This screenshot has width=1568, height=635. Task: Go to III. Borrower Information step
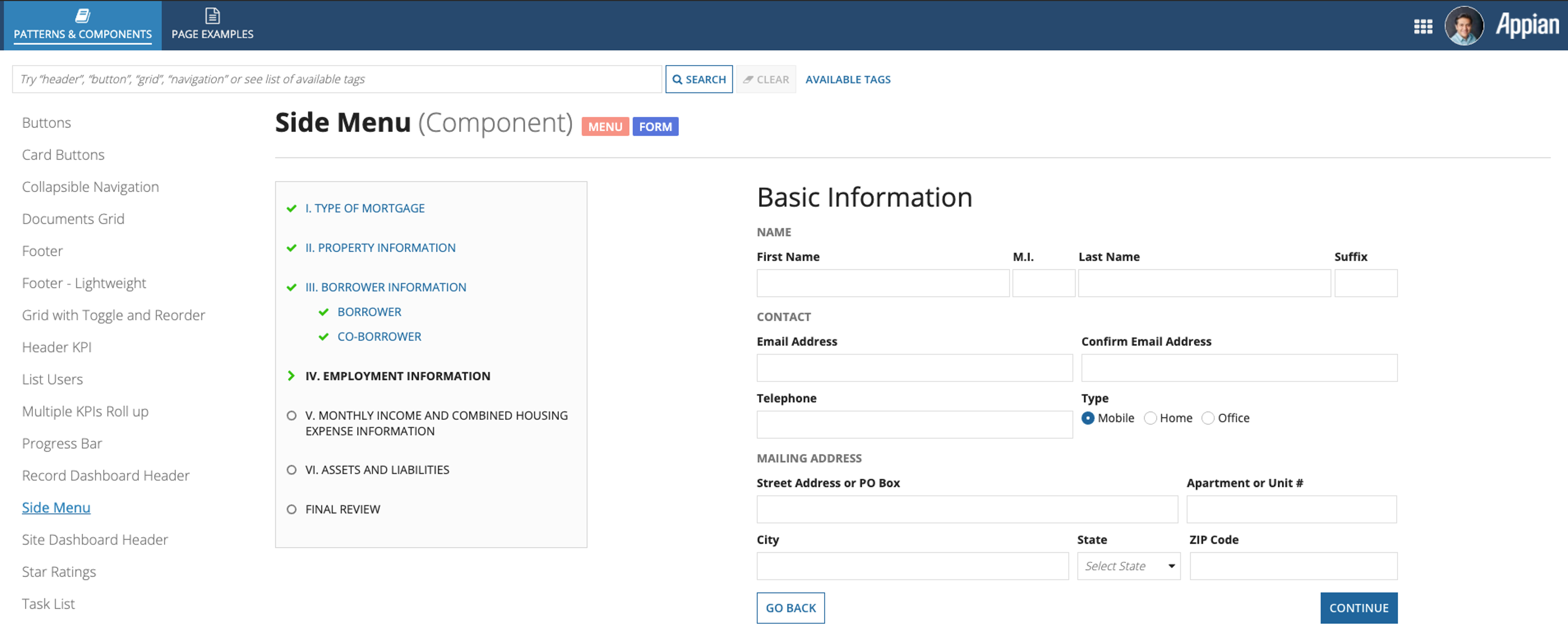point(386,288)
